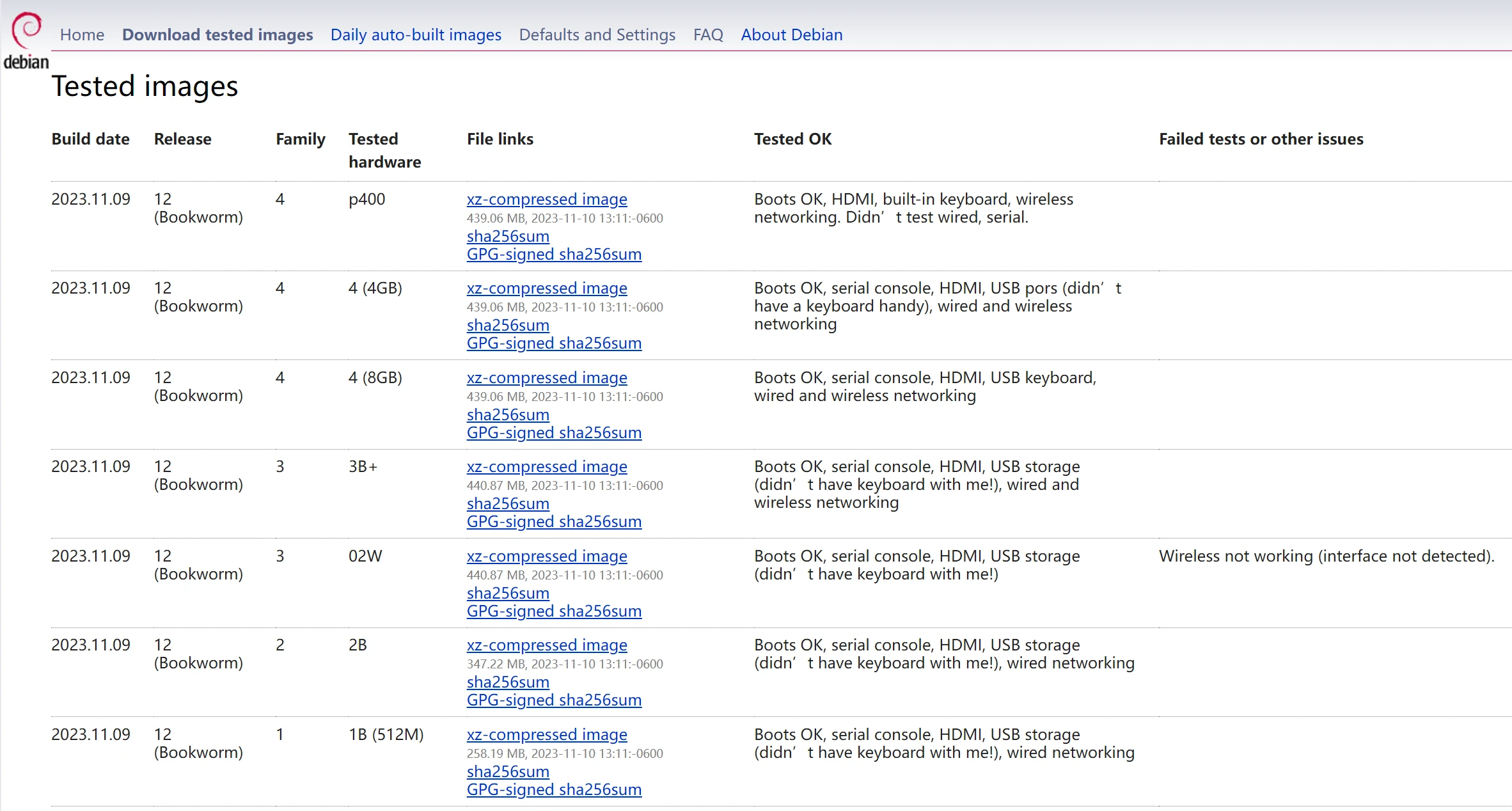Go to Download tested images page

coord(217,35)
